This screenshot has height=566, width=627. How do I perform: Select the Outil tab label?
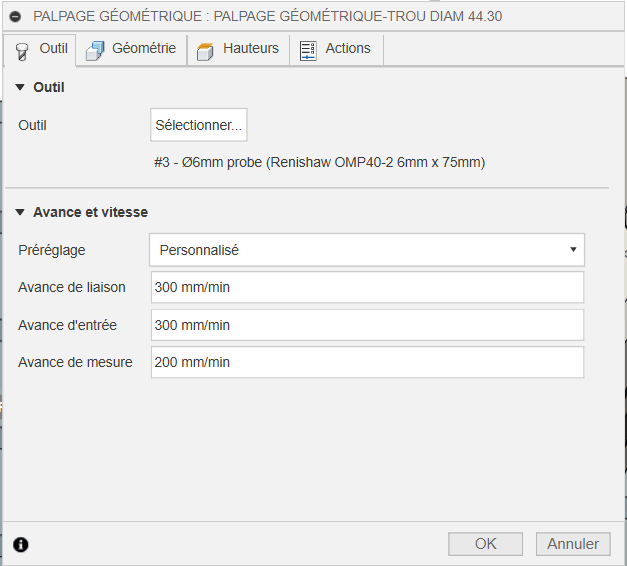coord(54,49)
